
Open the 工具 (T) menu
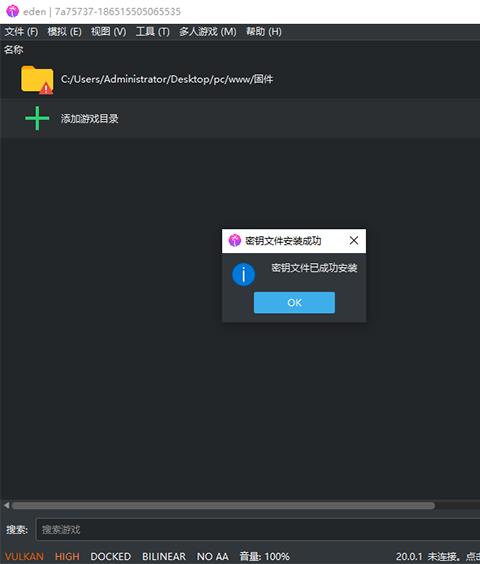point(153,32)
